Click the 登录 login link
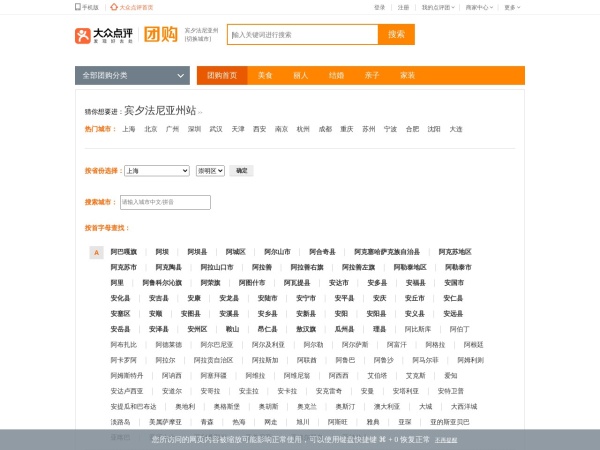The height and width of the screenshot is (450, 600). pyautogui.click(x=379, y=6)
